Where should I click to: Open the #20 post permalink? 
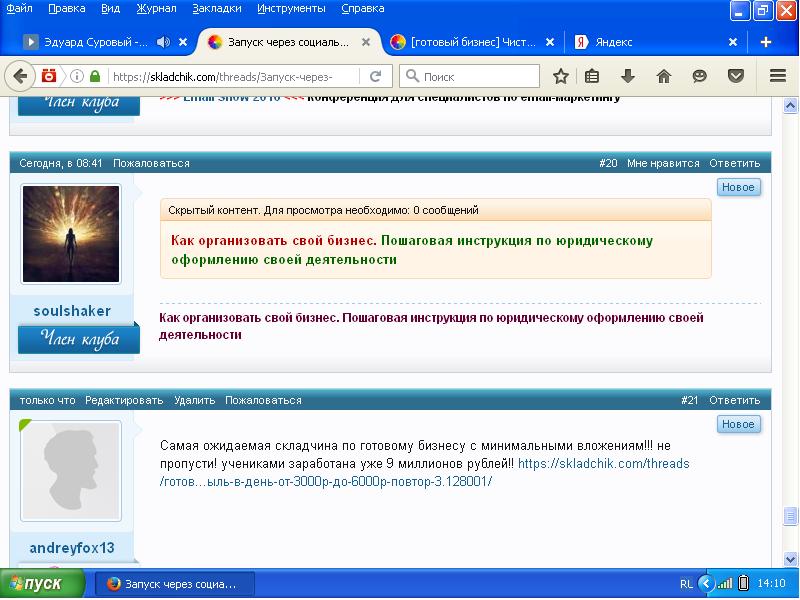tap(608, 163)
